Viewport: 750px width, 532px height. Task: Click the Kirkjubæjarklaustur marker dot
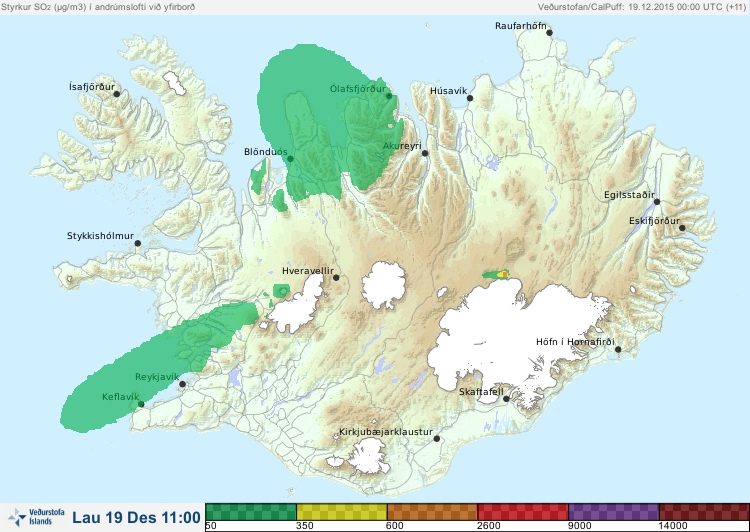coord(436,439)
